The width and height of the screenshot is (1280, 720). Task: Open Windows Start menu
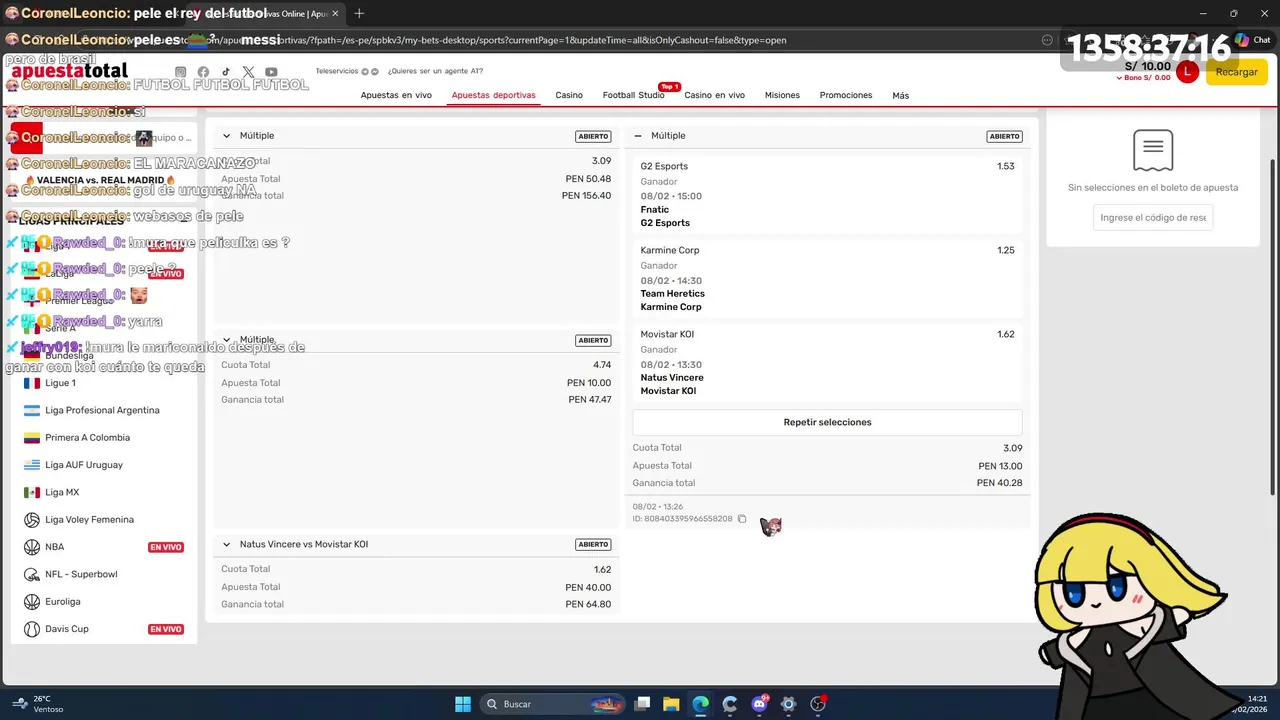point(463,704)
